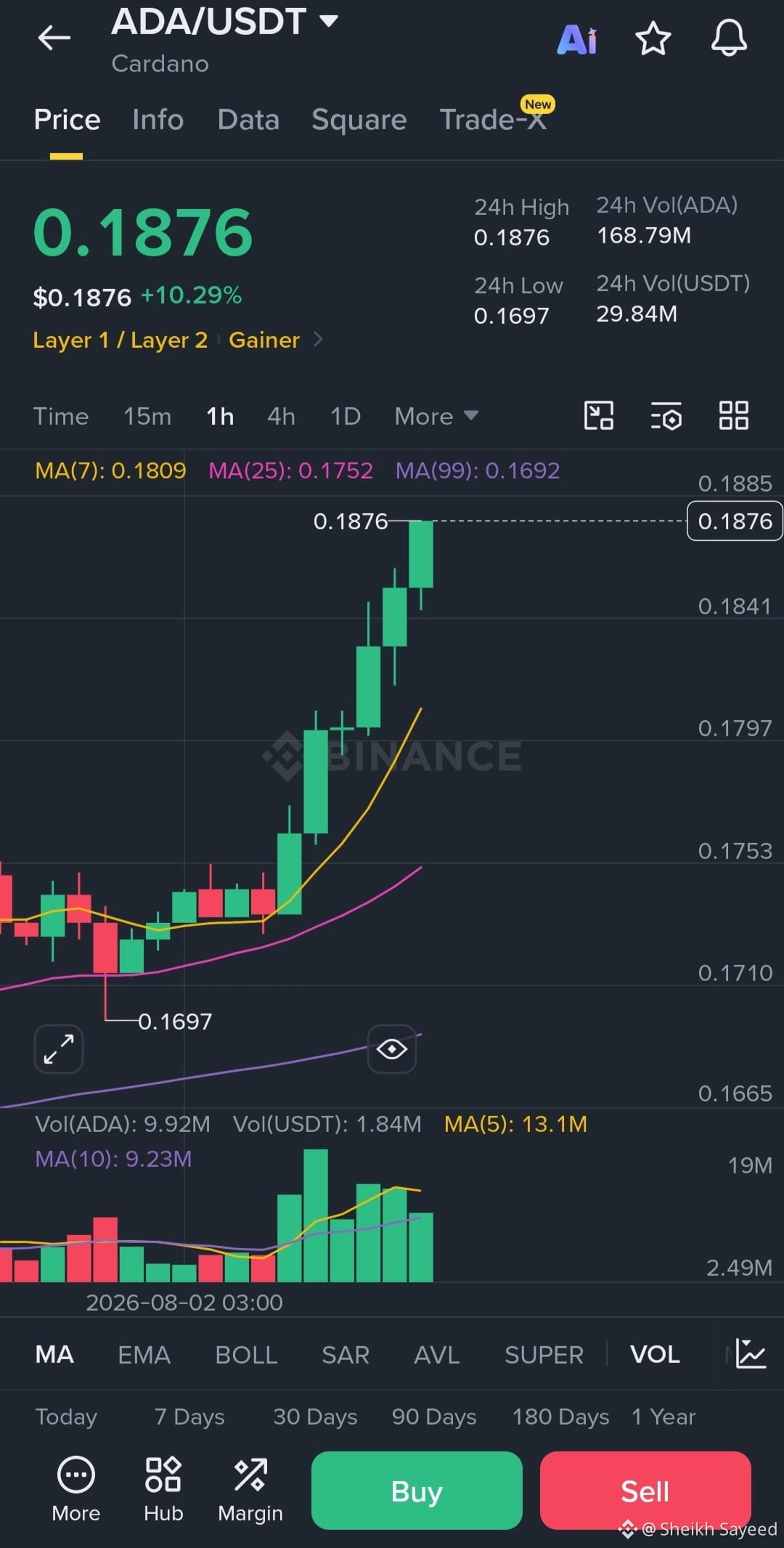Screen dimensions: 784x1548
Task: Tap the MA(5): 13.1M volume label
Action: point(515,1124)
